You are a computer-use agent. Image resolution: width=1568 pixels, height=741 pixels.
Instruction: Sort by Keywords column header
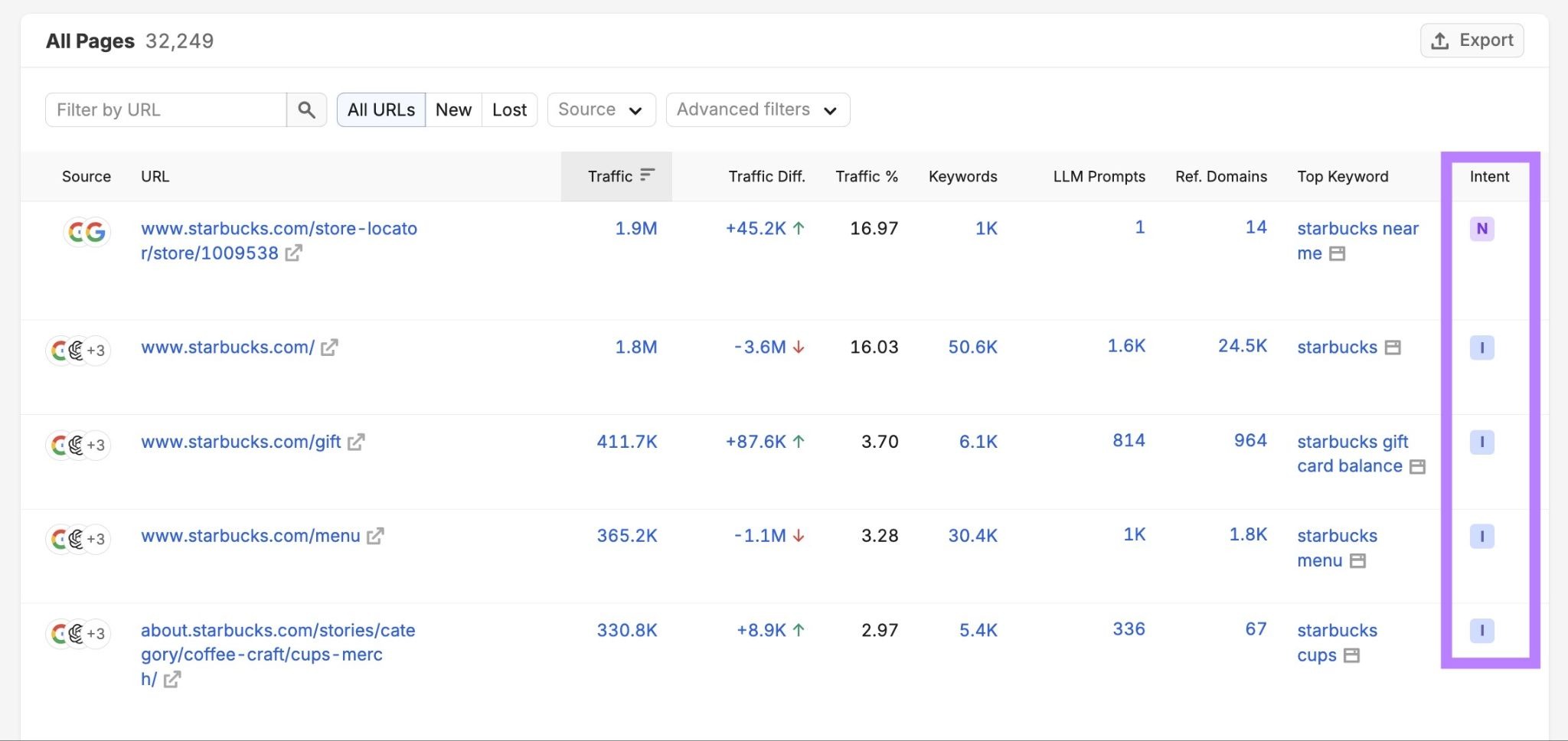pyautogui.click(x=962, y=177)
